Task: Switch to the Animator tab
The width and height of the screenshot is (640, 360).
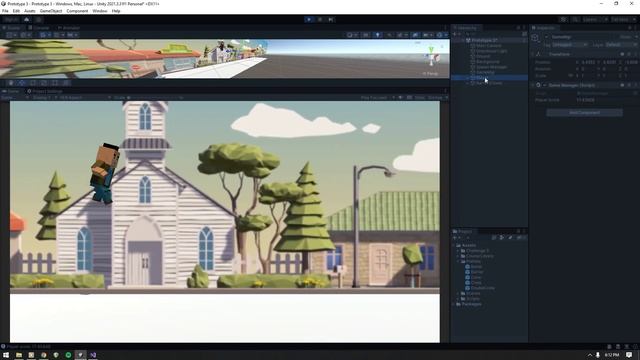Action: [69, 28]
